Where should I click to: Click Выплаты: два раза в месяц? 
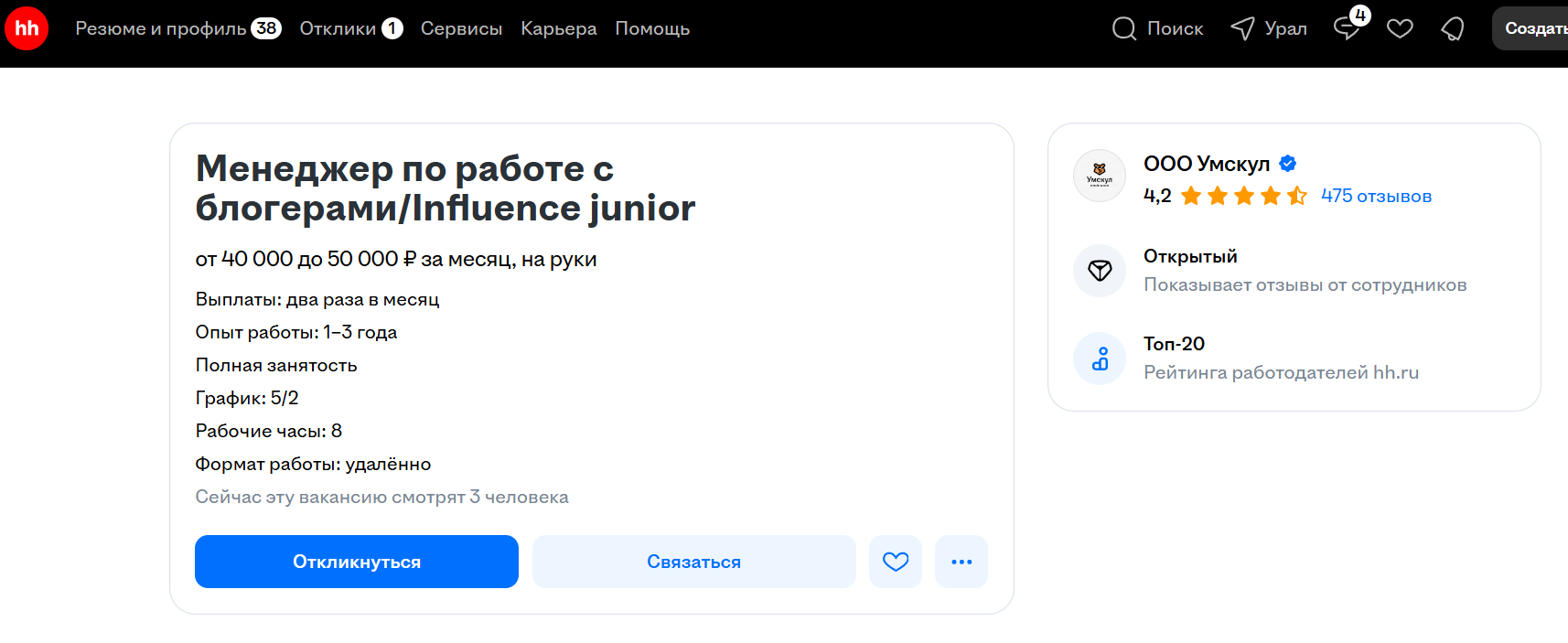(317, 299)
